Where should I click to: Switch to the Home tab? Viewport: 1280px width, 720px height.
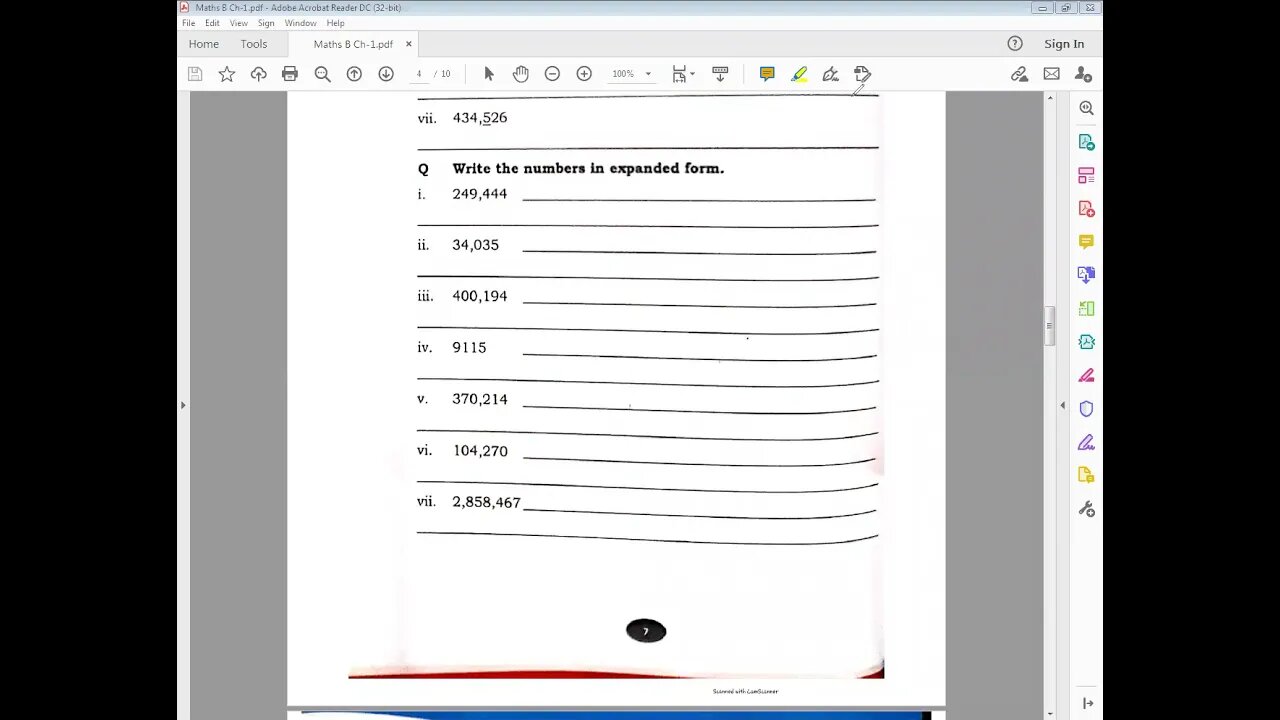(x=203, y=44)
